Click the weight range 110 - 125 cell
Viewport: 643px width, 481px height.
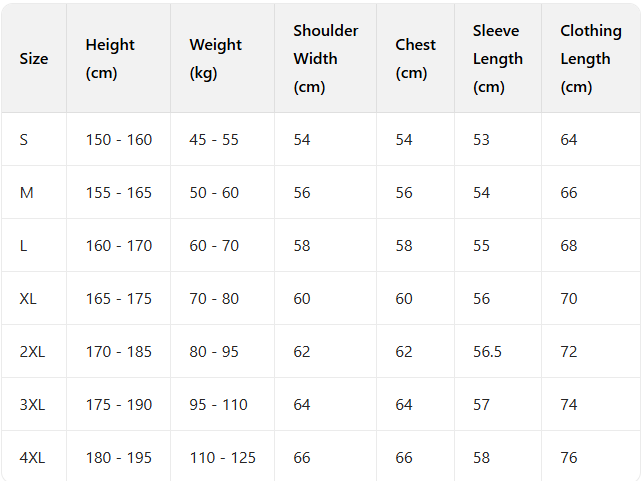tap(222, 458)
